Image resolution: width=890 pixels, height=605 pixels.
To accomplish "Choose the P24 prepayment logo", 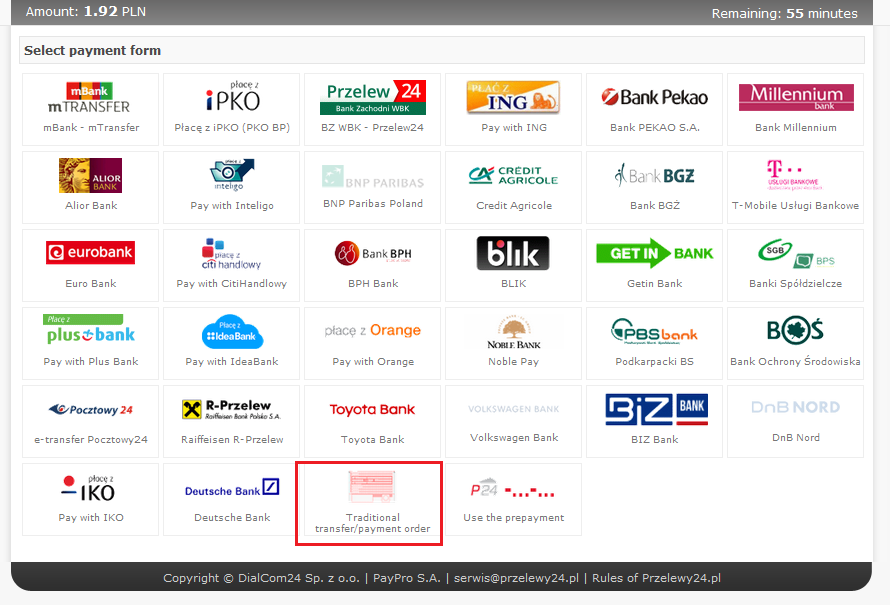I will coord(513,489).
